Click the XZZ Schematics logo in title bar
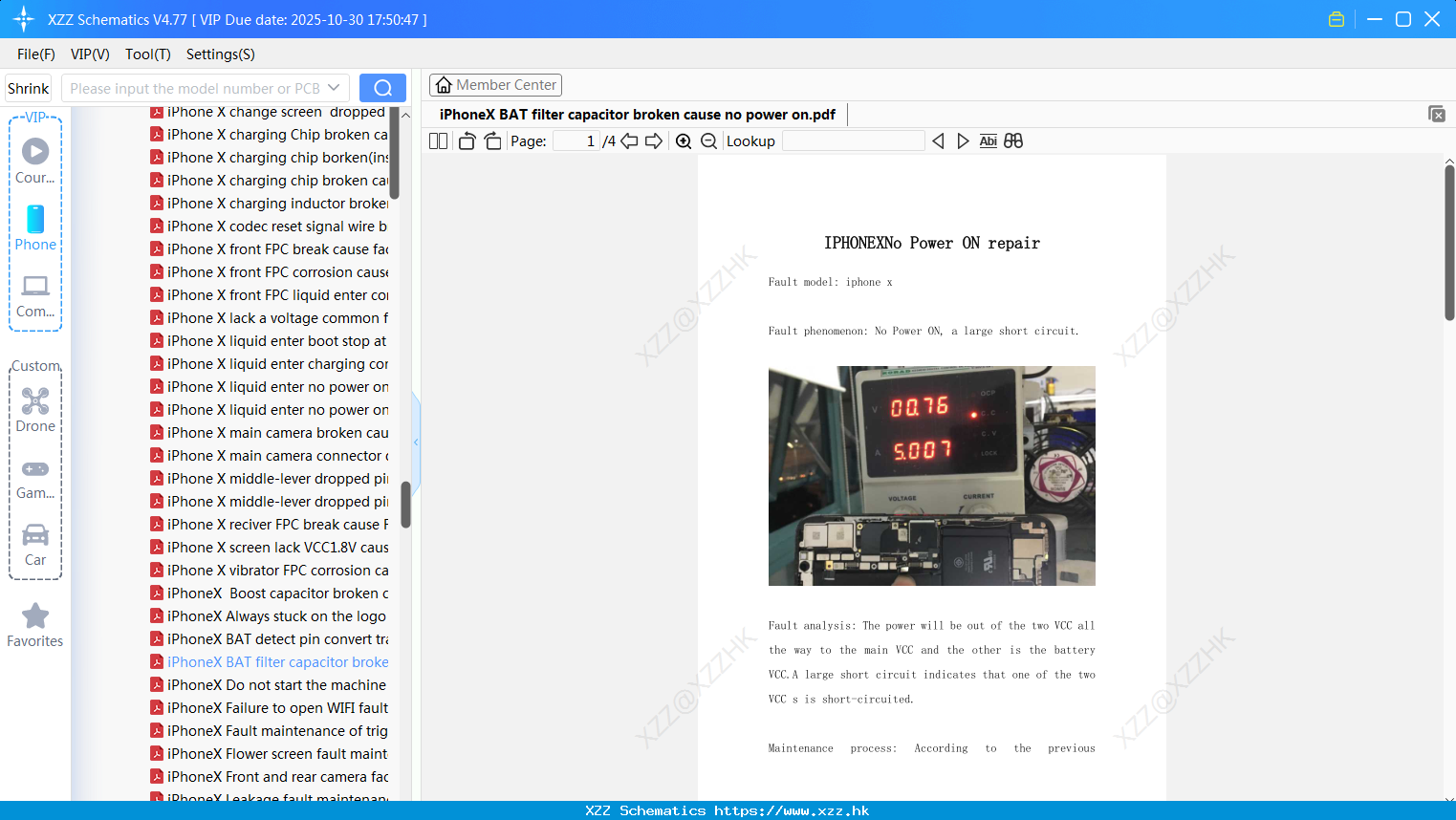This screenshot has height=820, width=1456. pos(24,19)
